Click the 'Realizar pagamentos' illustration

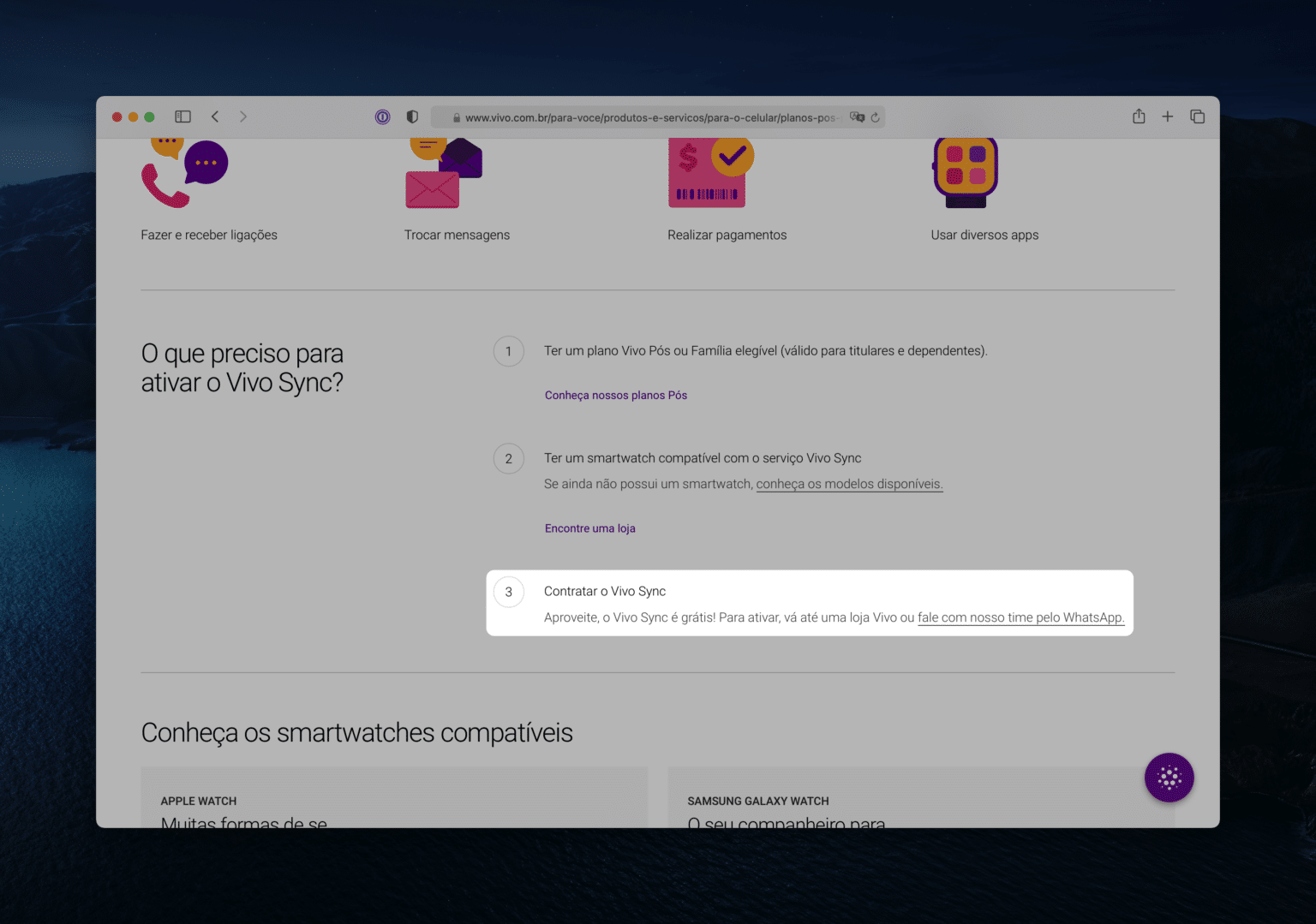(x=709, y=173)
